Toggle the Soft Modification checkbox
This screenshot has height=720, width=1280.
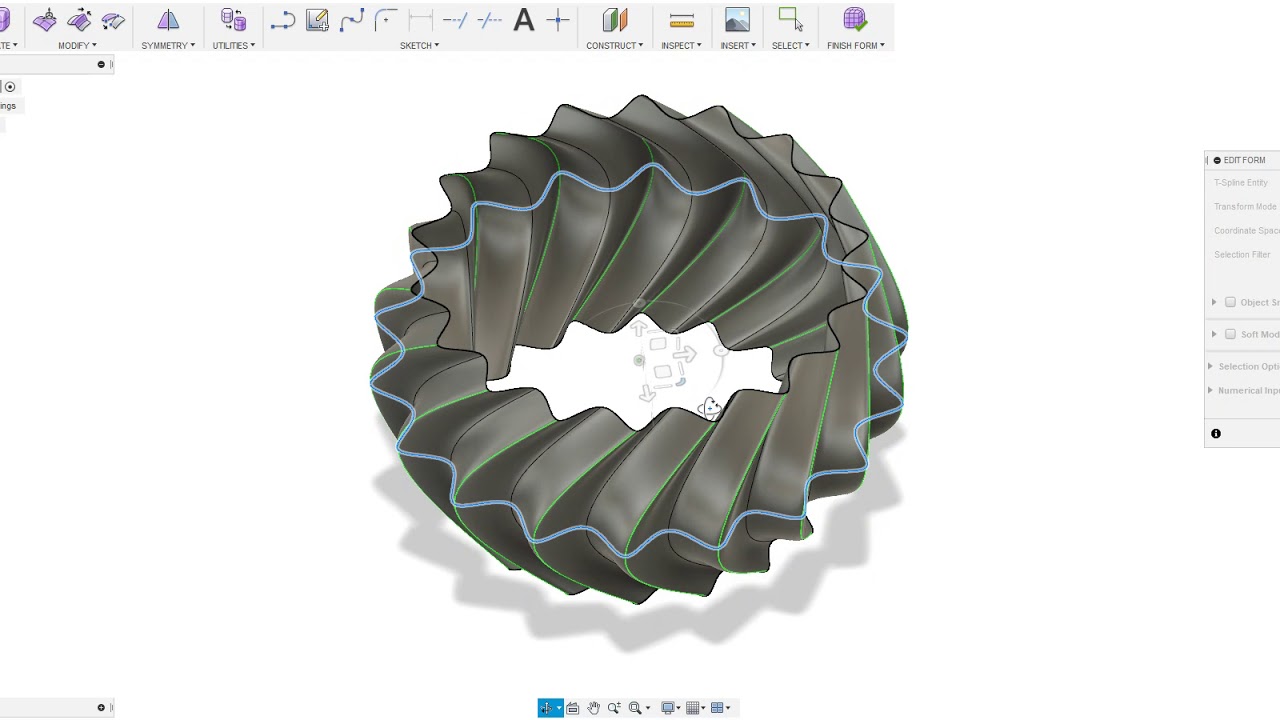pyautogui.click(x=1230, y=334)
